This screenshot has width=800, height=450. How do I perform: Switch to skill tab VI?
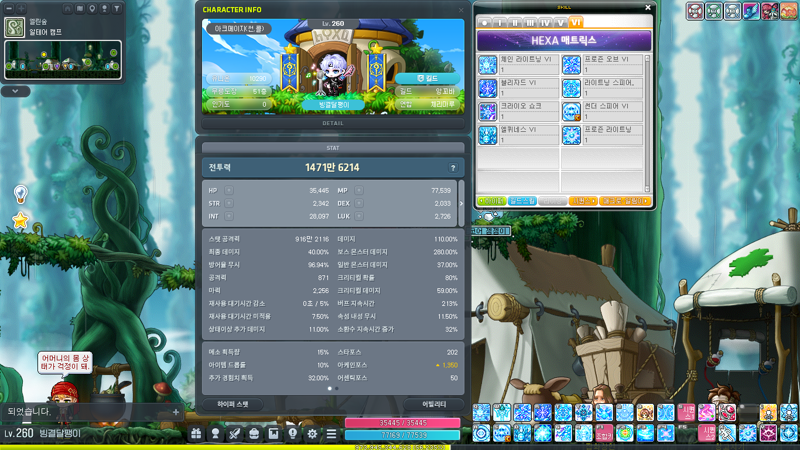pyautogui.click(x=576, y=22)
